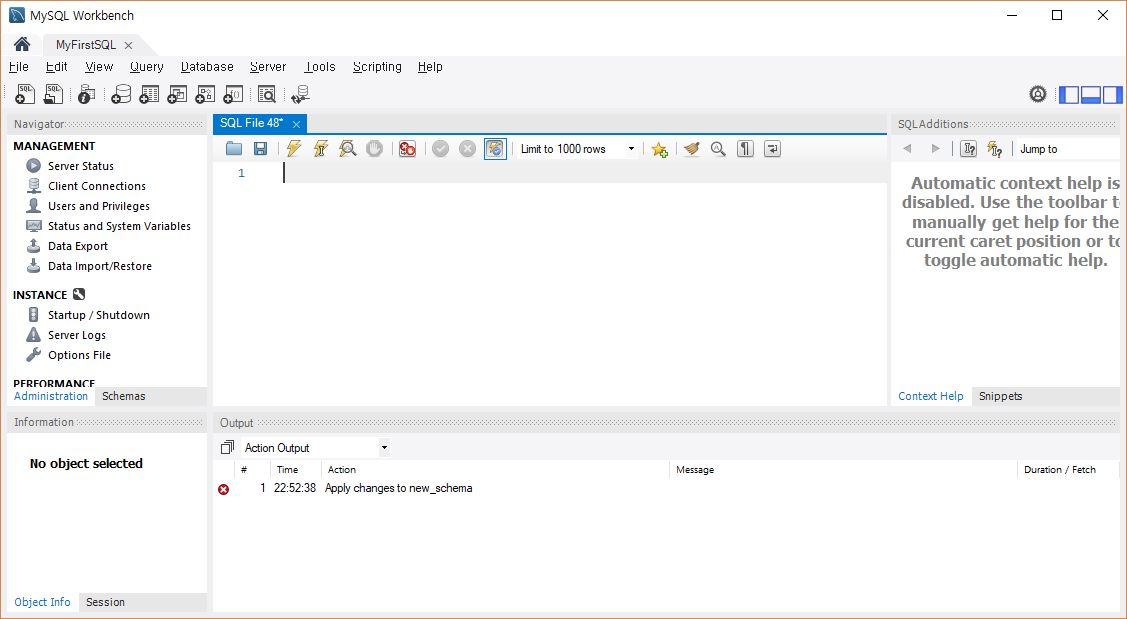Toggle continue-on-error execution icon
The width and height of the screenshot is (1127, 619).
[408, 149]
